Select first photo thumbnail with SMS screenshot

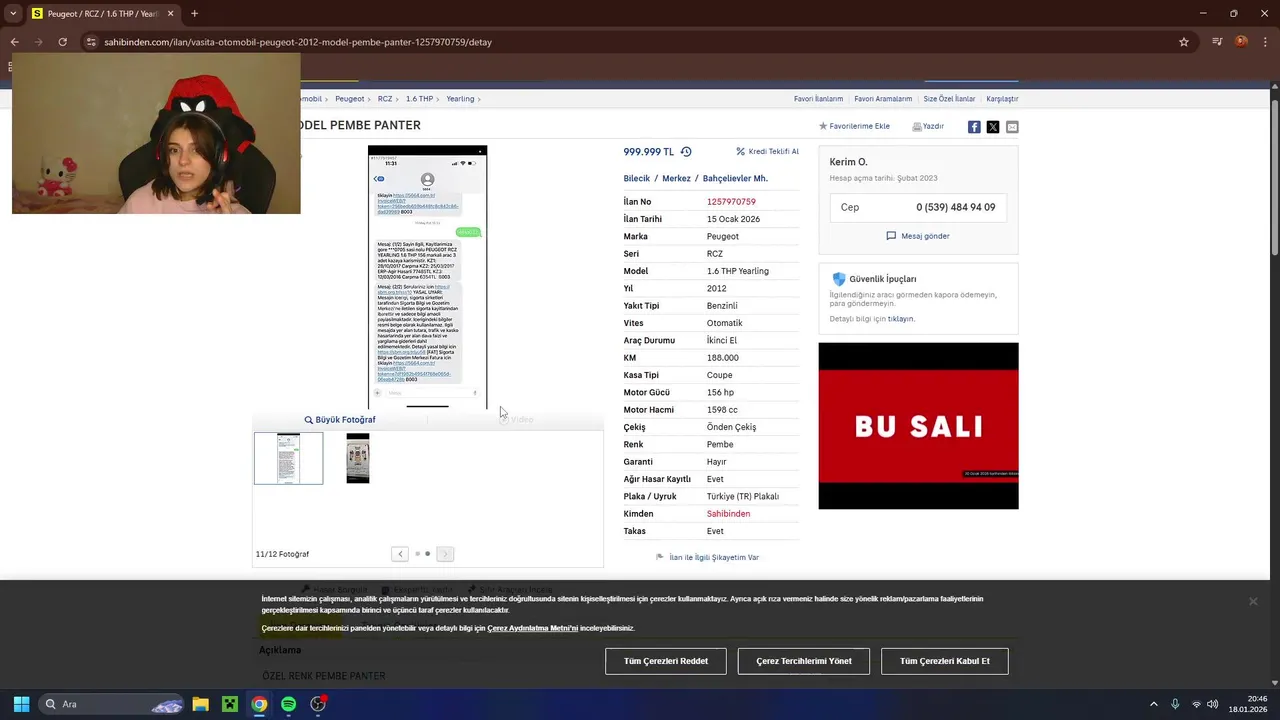coord(288,458)
